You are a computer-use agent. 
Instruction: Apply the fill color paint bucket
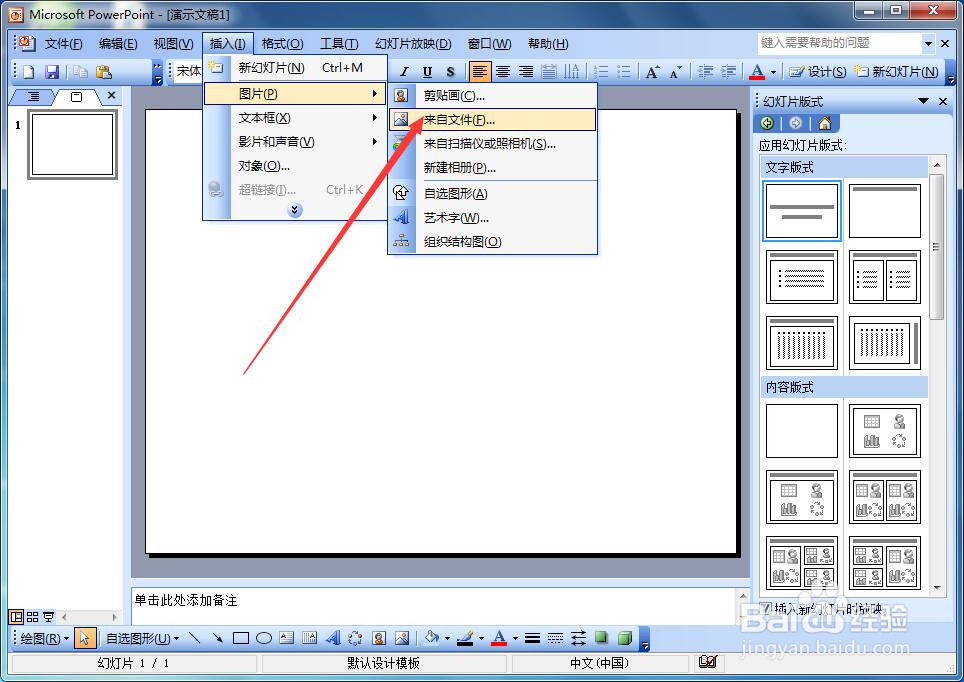tap(432, 638)
